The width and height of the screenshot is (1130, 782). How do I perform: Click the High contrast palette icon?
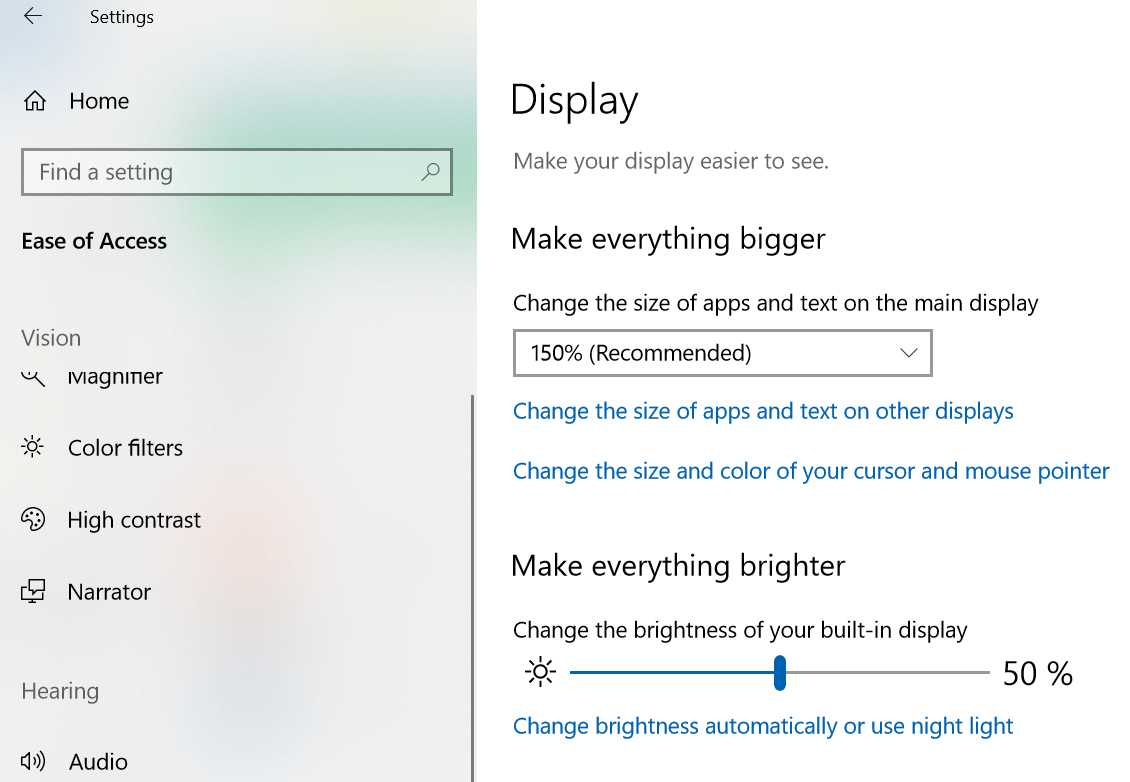(33, 519)
